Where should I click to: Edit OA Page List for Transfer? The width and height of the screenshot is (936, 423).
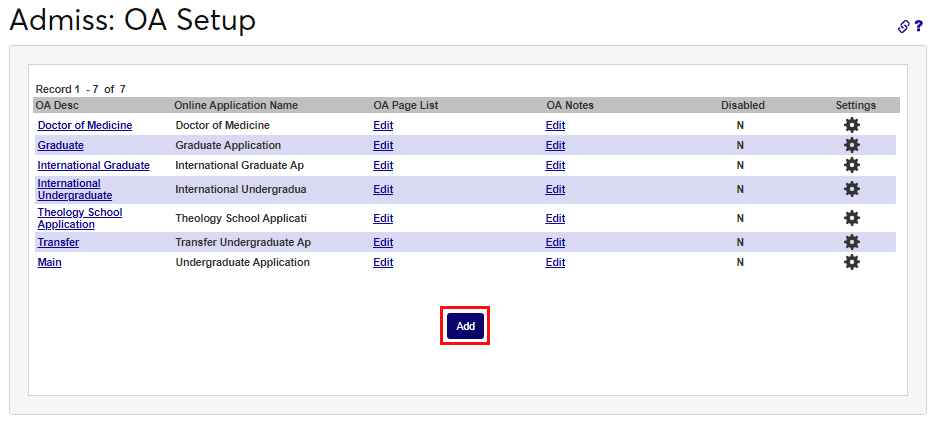[383, 242]
